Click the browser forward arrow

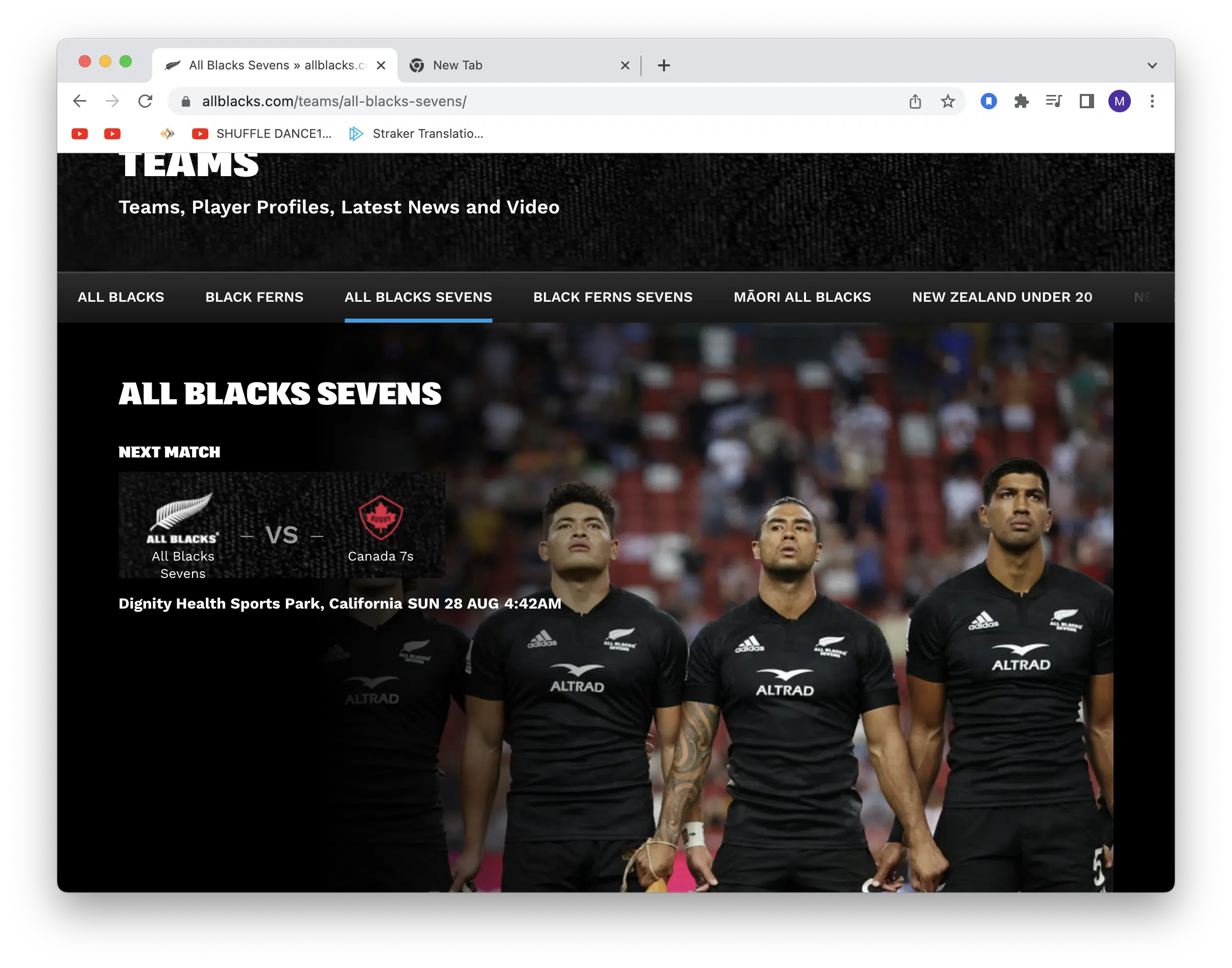tap(112, 102)
